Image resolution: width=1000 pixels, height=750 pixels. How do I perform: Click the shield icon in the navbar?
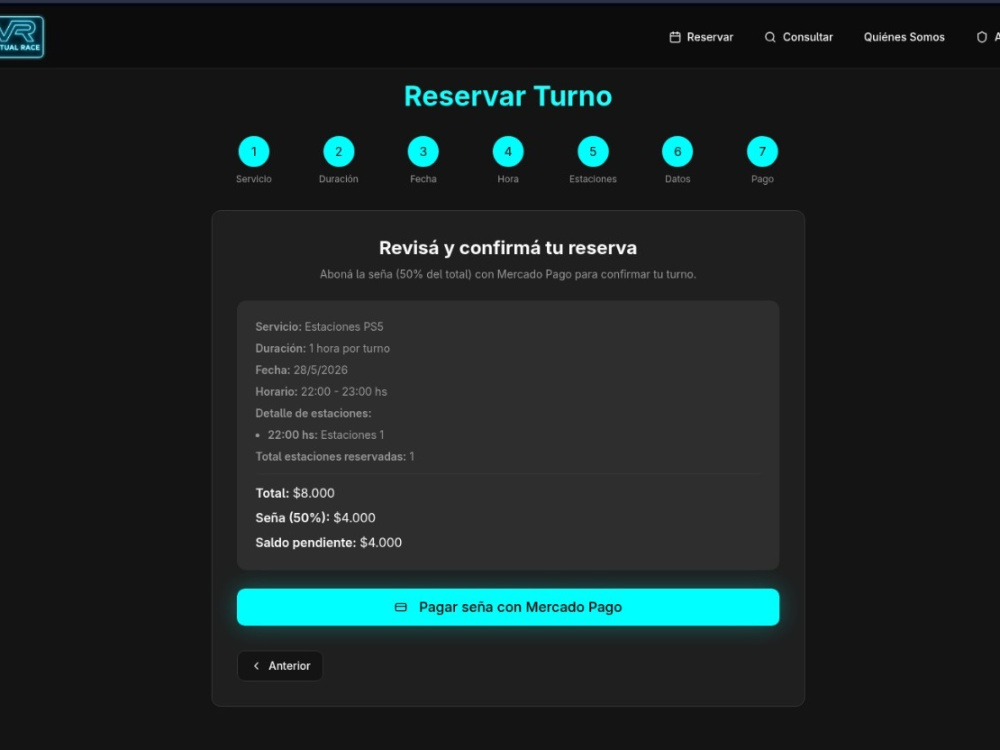(982, 37)
